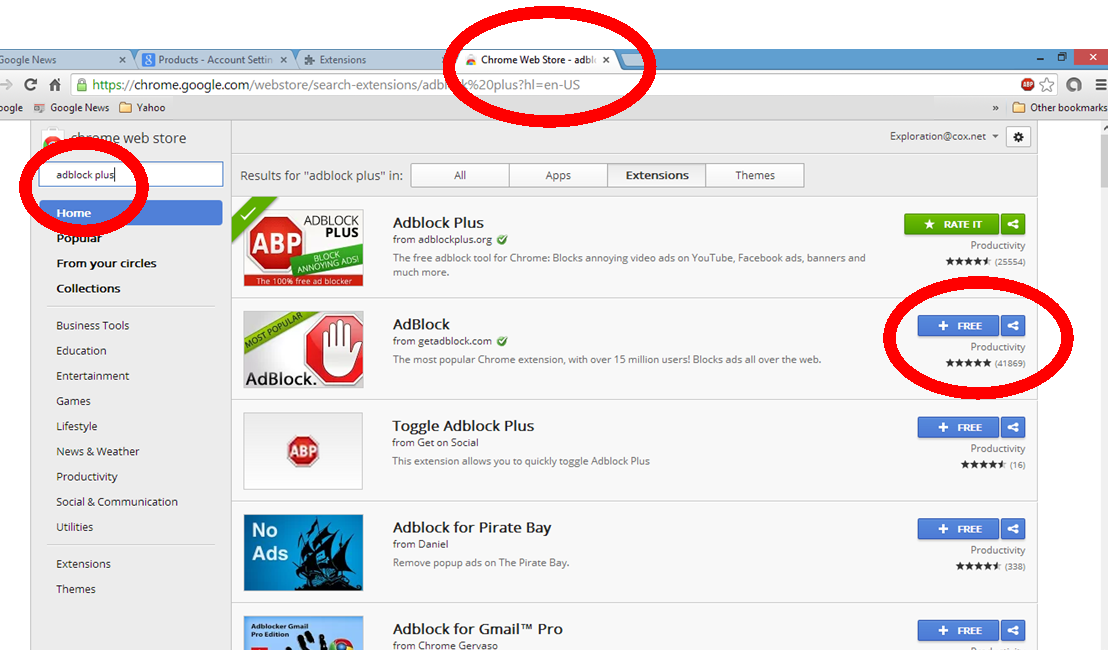The image size is (1108, 650).
Task: Browse the Lifestyle category
Action: [x=77, y=426]
